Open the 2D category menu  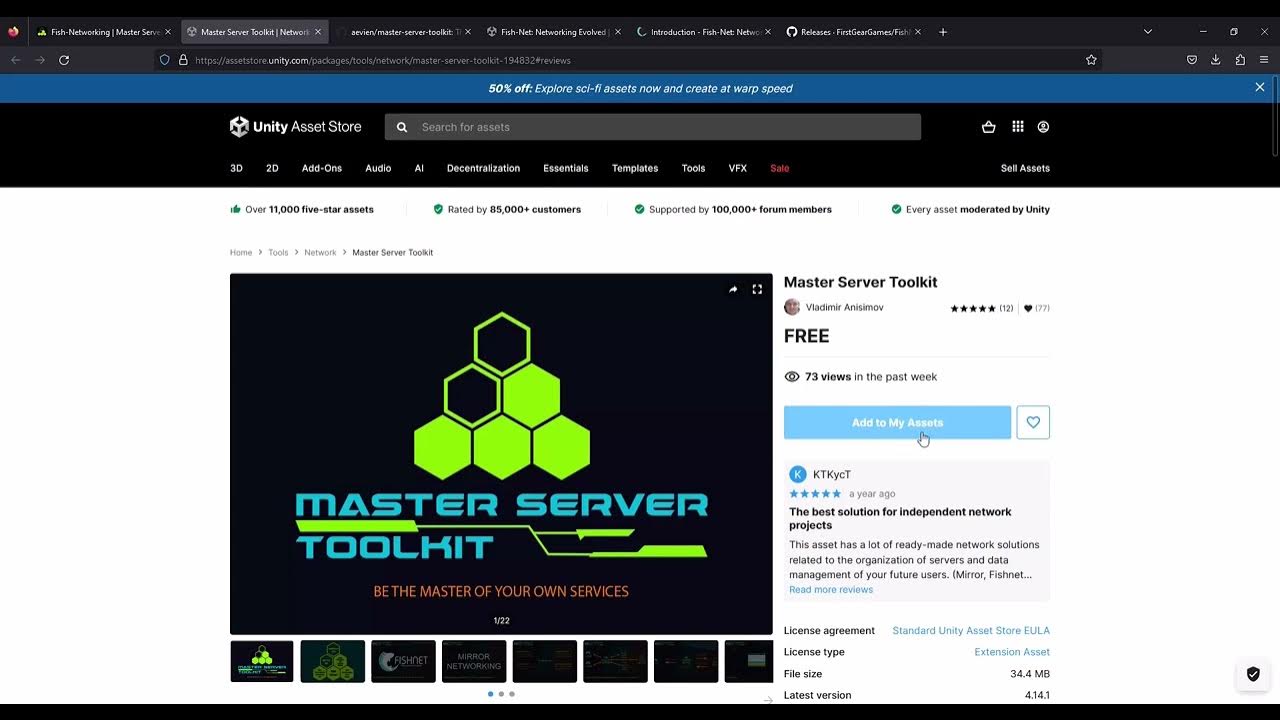[272, 168]
